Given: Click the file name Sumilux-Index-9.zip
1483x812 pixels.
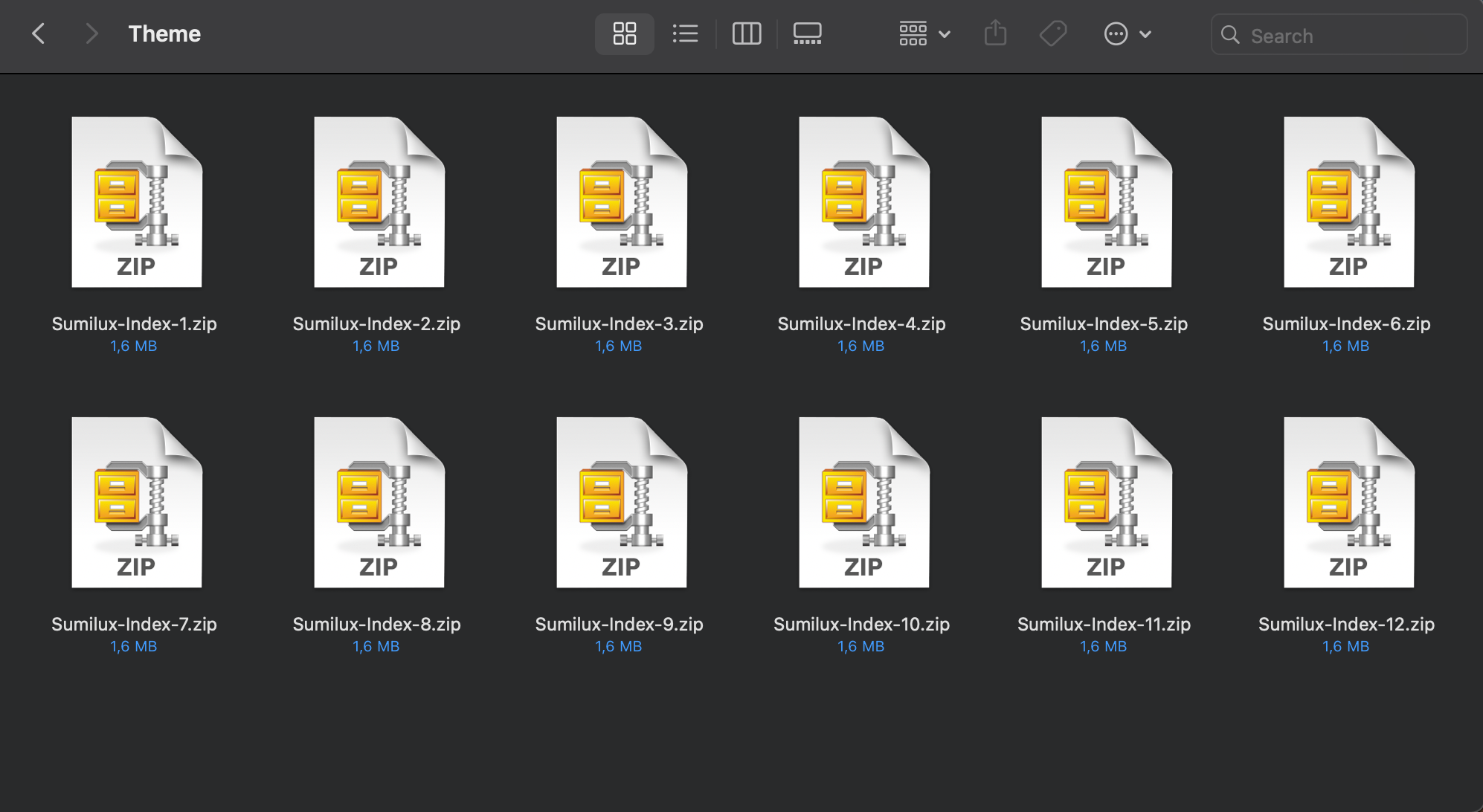Looking at the screenshot, I should click(x=619, y=625).
